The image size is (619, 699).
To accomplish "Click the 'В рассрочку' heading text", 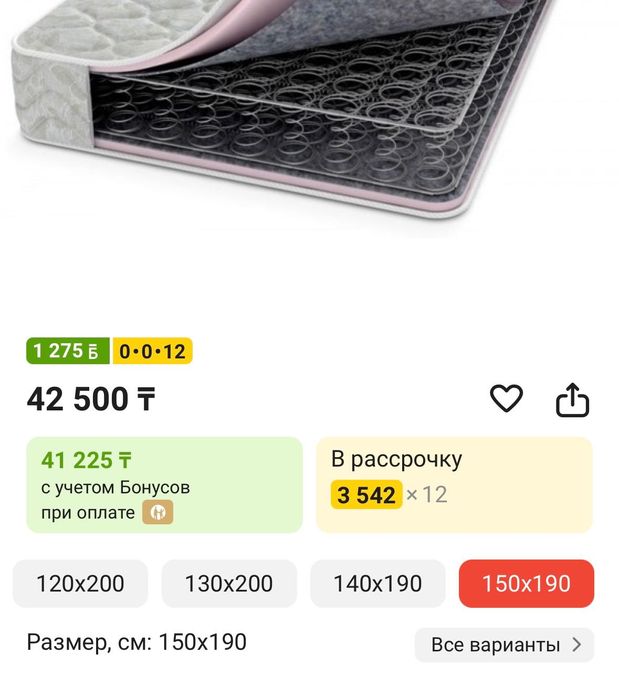I will click(x=396, y=460).
